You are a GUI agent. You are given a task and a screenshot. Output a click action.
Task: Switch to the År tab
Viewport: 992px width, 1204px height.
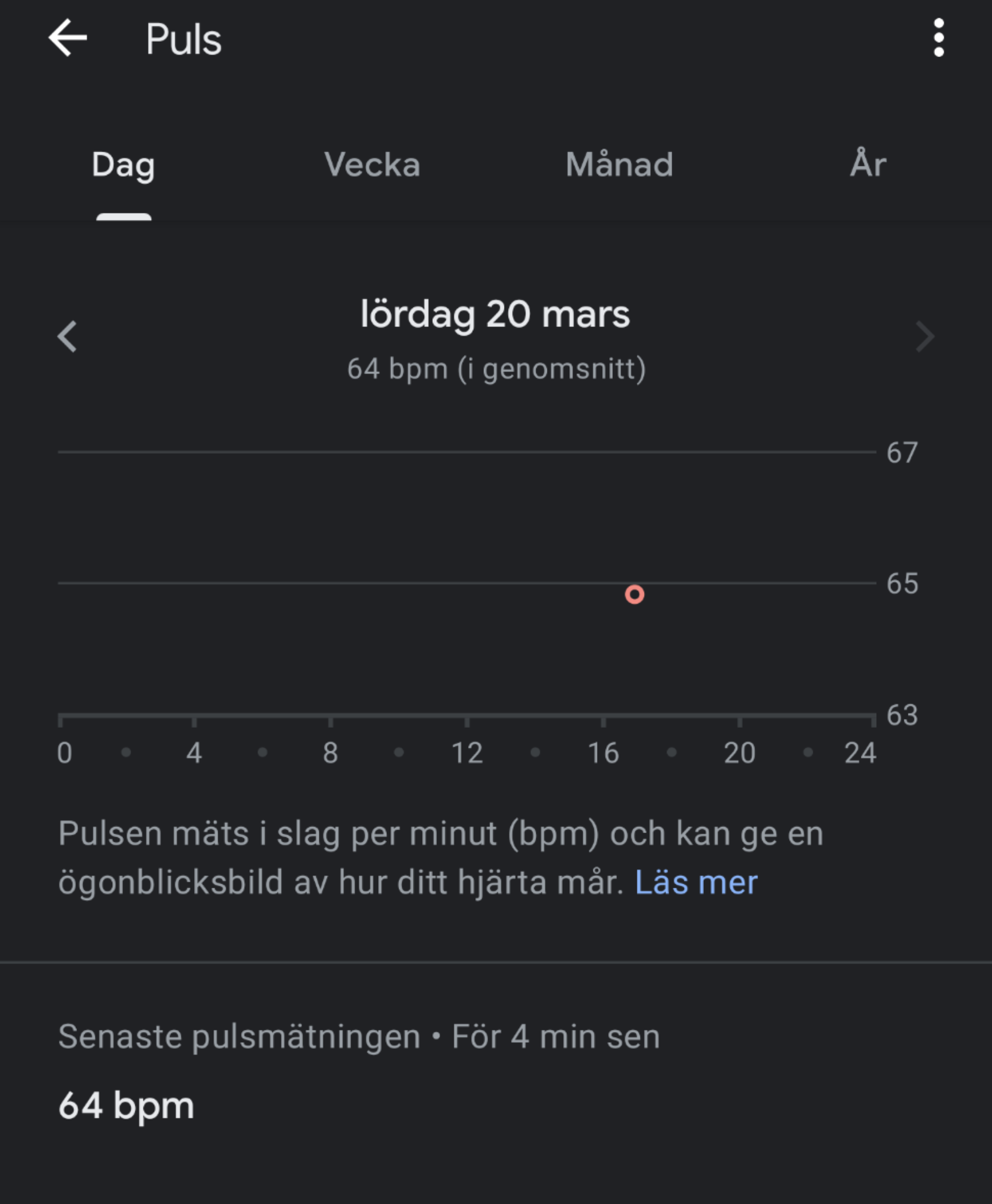(868, 163)
